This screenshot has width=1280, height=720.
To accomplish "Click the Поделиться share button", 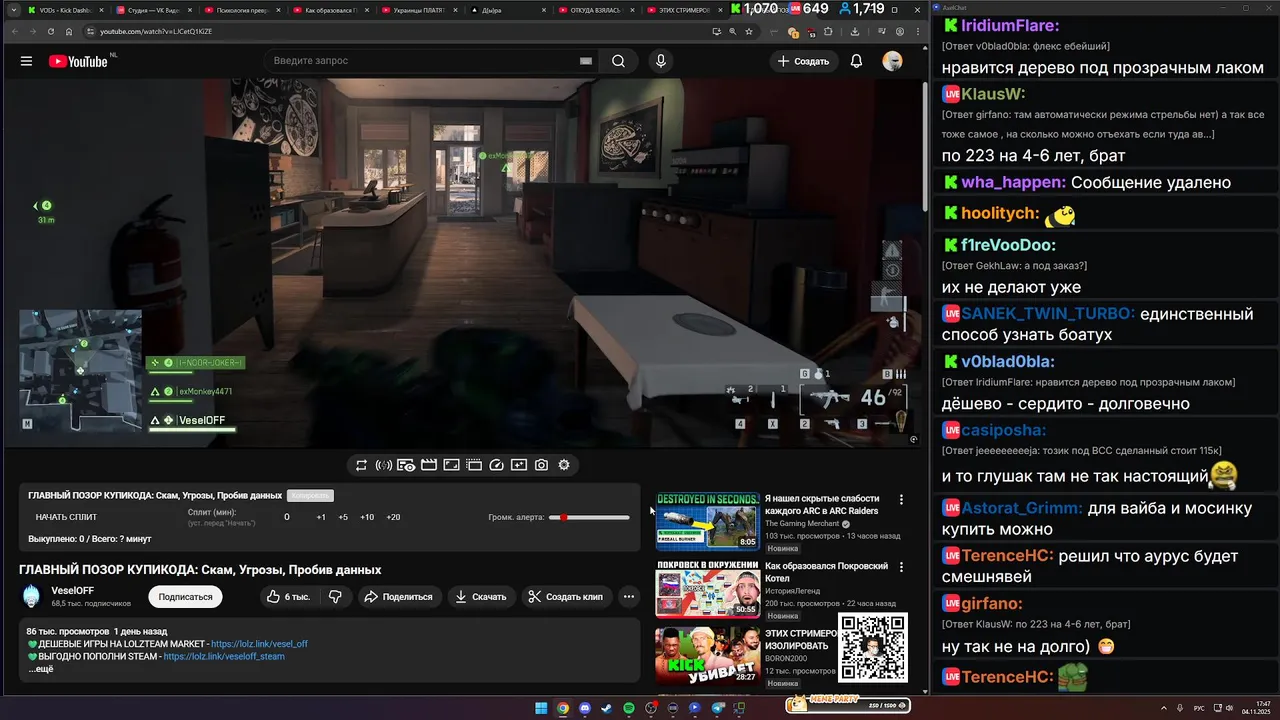I will (398, 597).
